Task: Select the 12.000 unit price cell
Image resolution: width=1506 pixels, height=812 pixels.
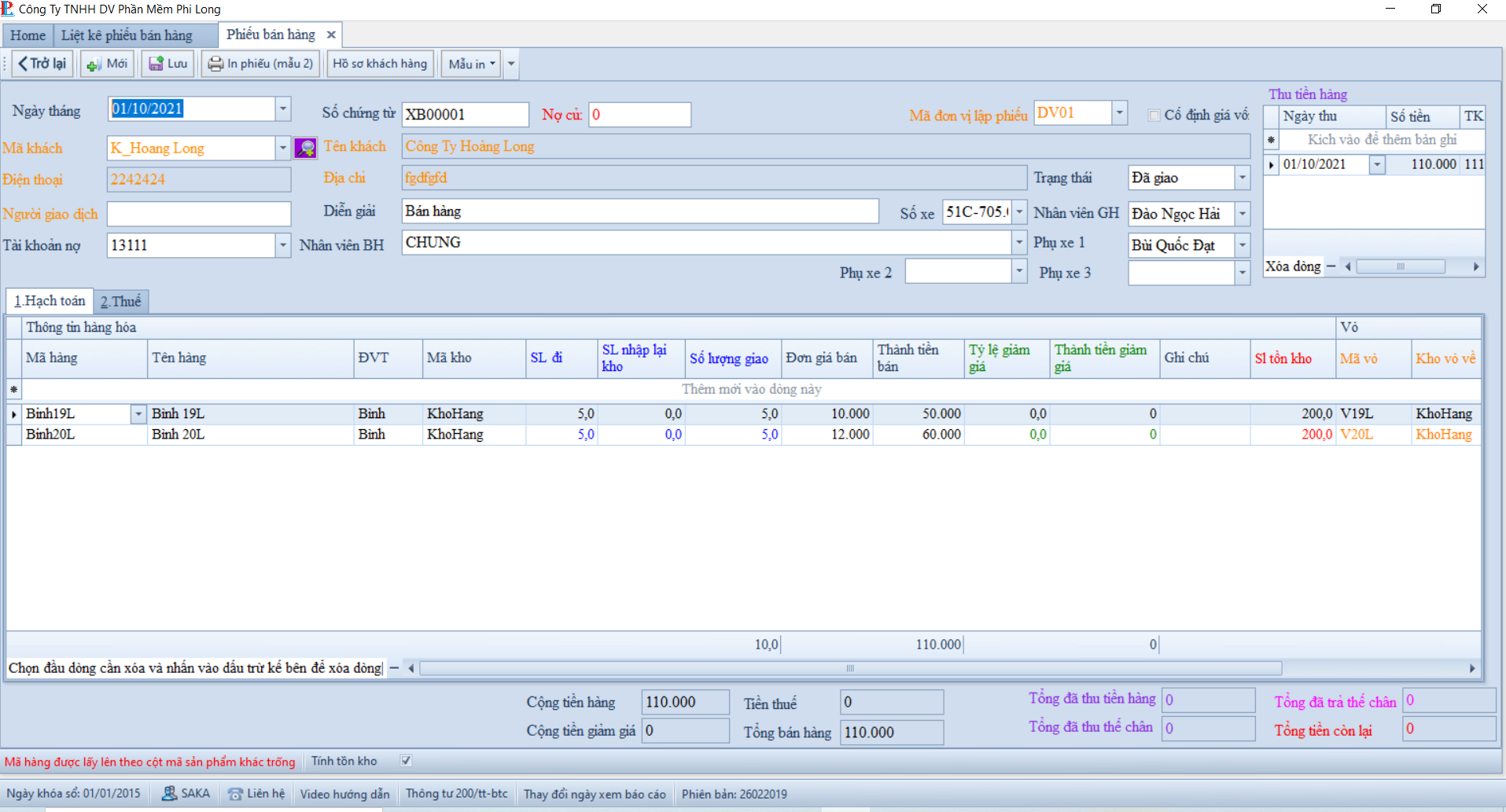Action: coord(827,435)
